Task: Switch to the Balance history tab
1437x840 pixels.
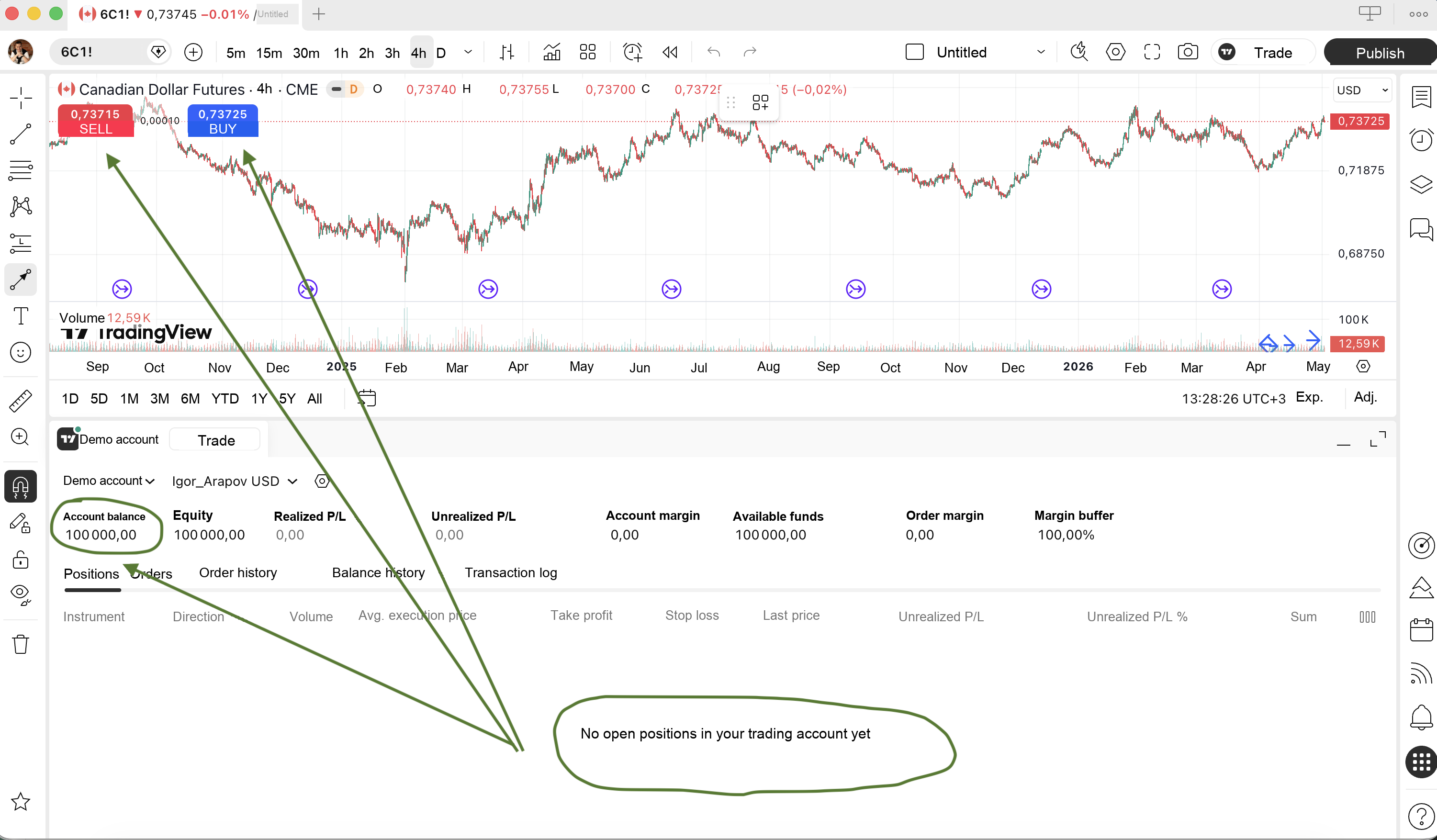Action: [379, 572]
